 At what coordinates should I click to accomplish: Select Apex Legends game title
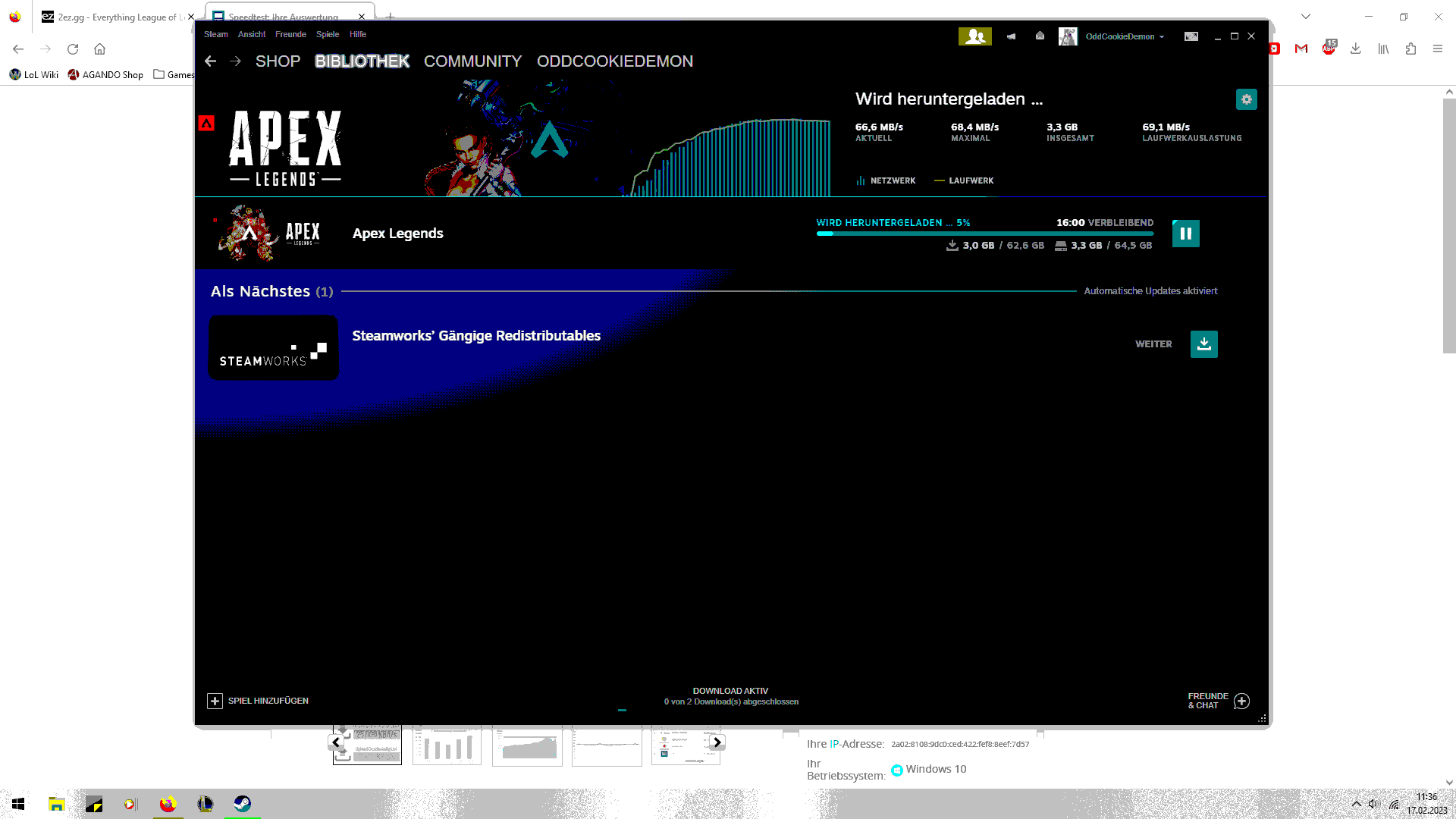[x=397, y=234]
